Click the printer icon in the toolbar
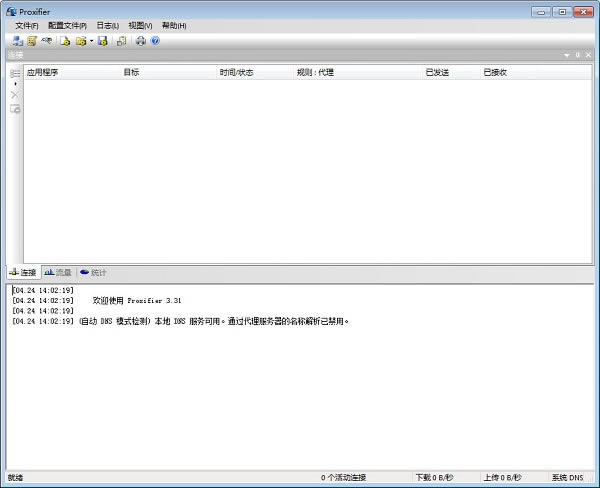 point(140,41)
